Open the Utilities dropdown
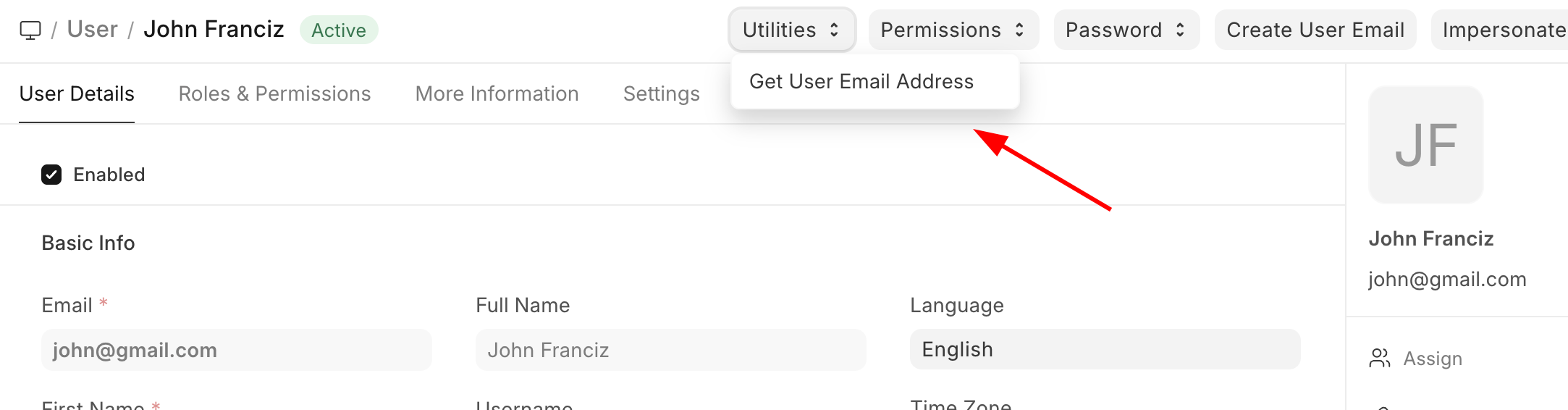The width and height of the screenshot is (1568, 410). coord(791,30)
